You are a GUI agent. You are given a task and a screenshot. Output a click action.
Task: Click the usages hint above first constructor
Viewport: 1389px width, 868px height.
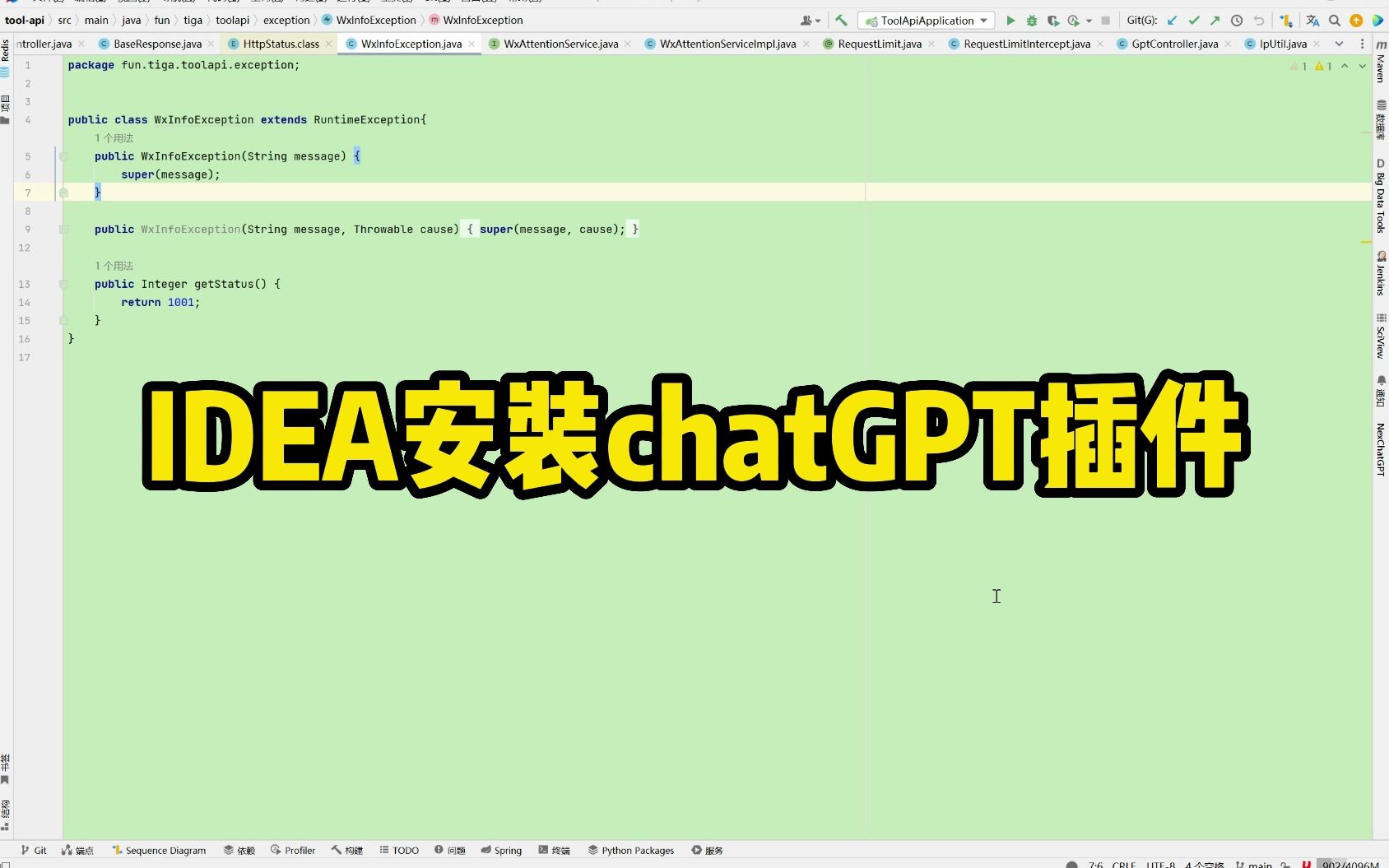[x=114, y=138]
